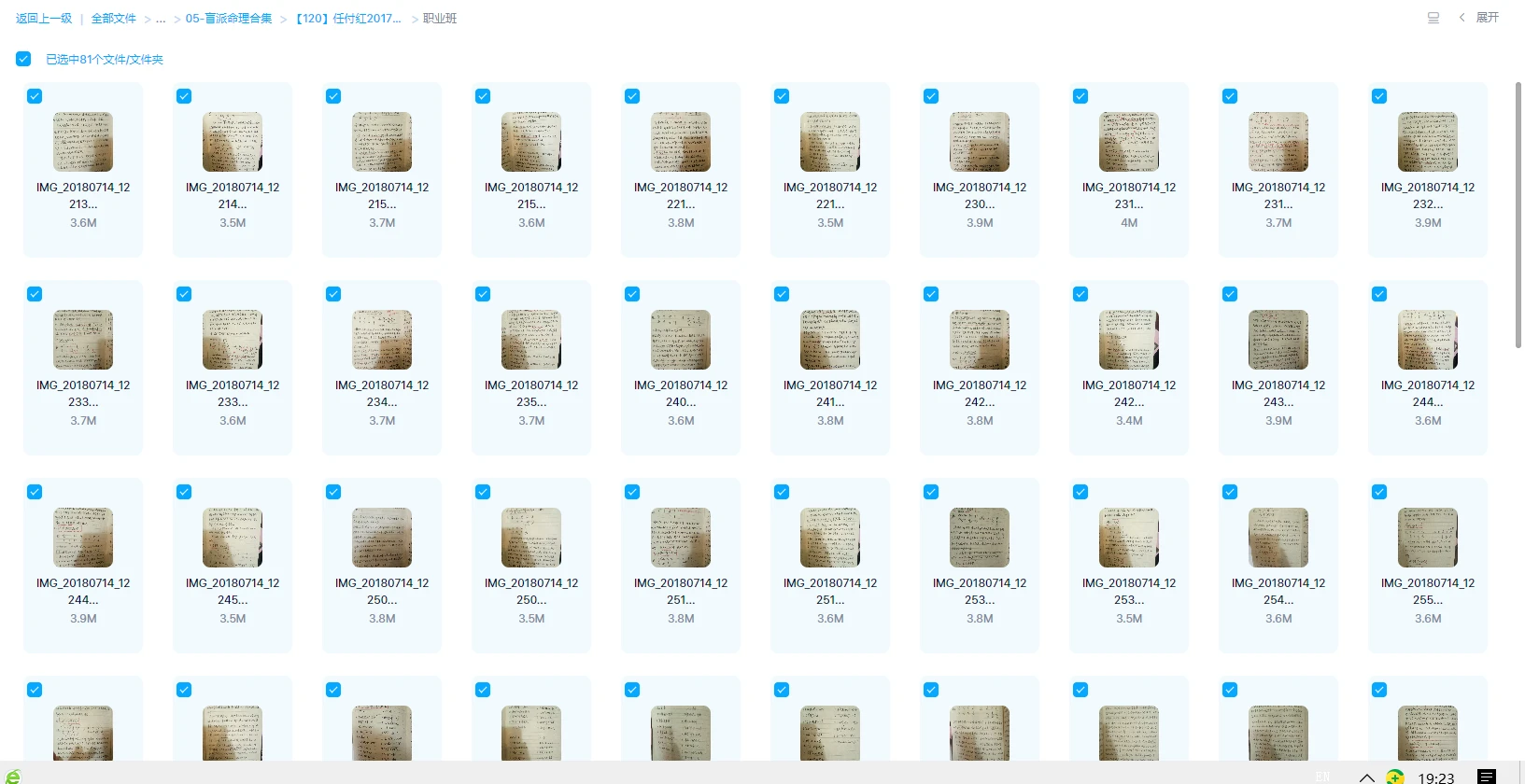Image resolution: width=1525 pixels, height=784 pixels.
Task: Click file name IMG_20180714_12 255...
Action: [x=1428, y=592]
